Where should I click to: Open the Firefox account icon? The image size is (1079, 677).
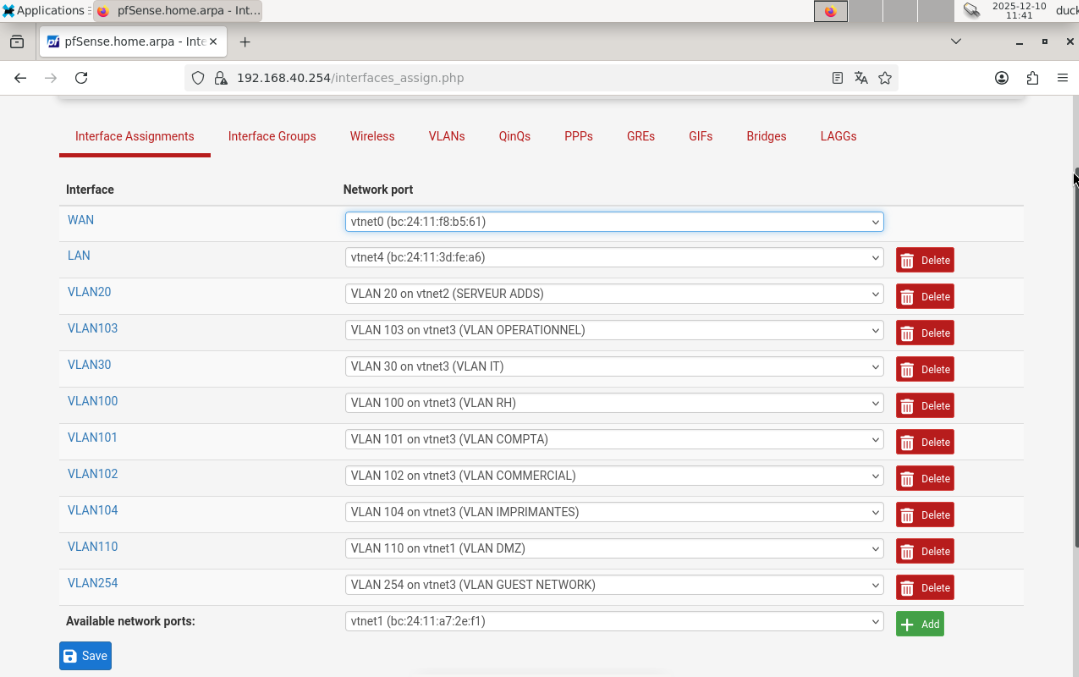1001,77
